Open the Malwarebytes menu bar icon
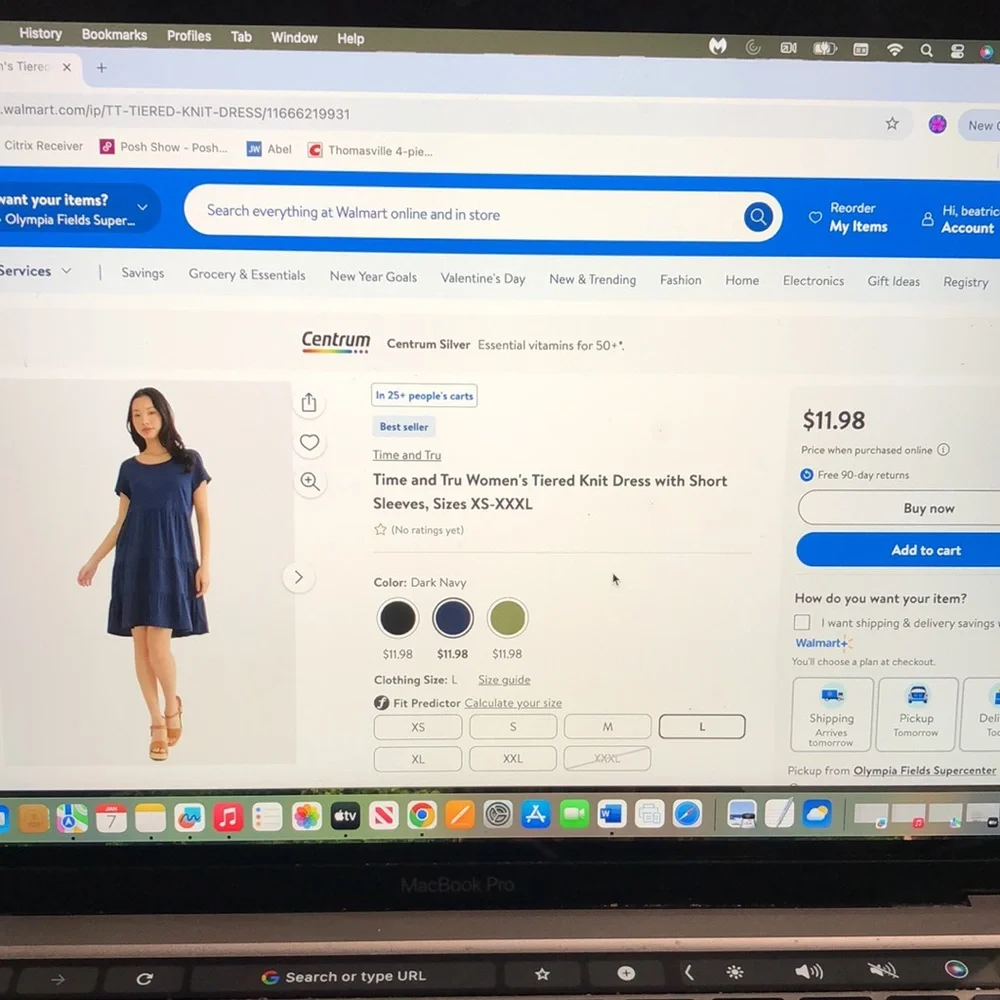This screenshot has height=1000, width=1000. click(717, 46)
